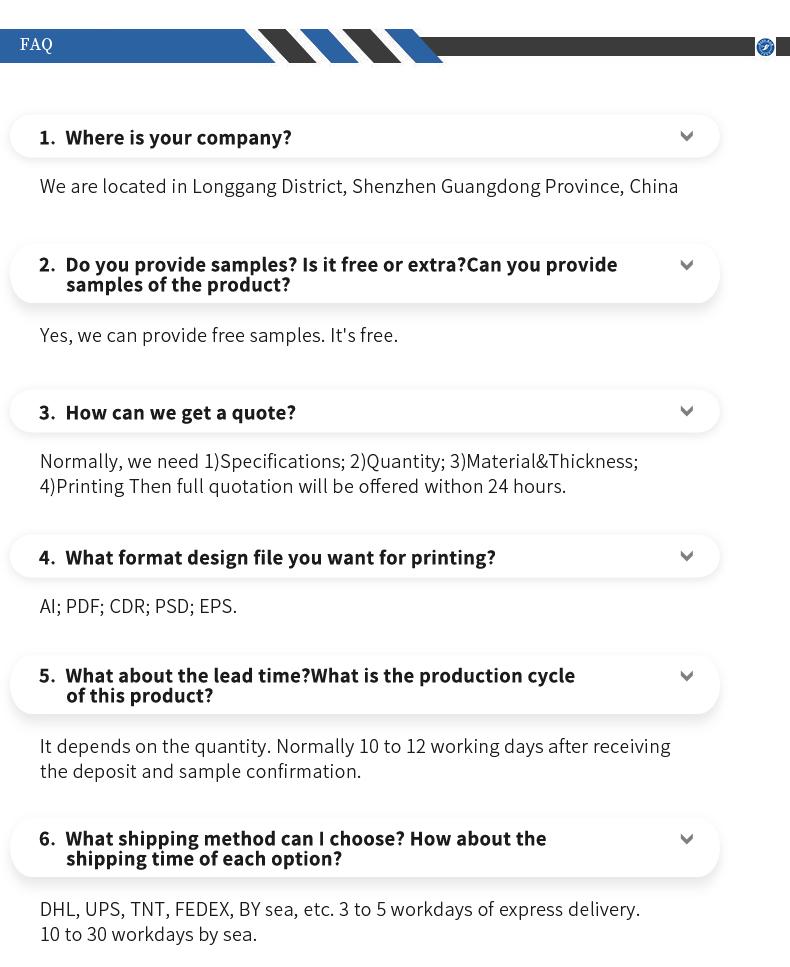Click the '4. What format design file' question title

click(x=268, y=558)
